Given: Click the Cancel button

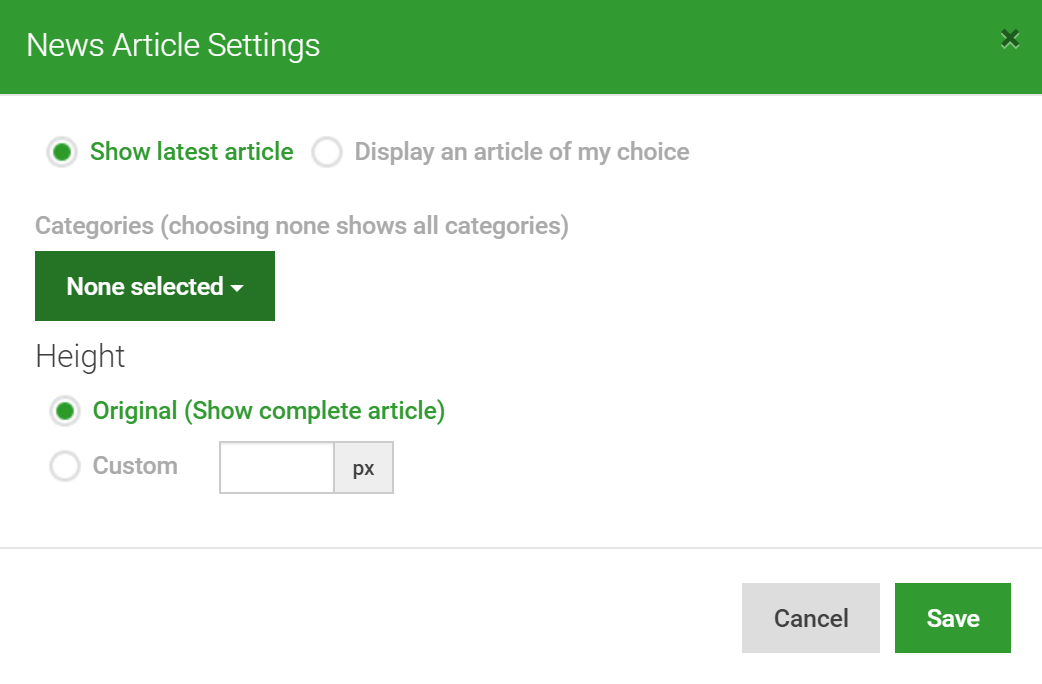Looking at the screenshot, I should (811, 618).
